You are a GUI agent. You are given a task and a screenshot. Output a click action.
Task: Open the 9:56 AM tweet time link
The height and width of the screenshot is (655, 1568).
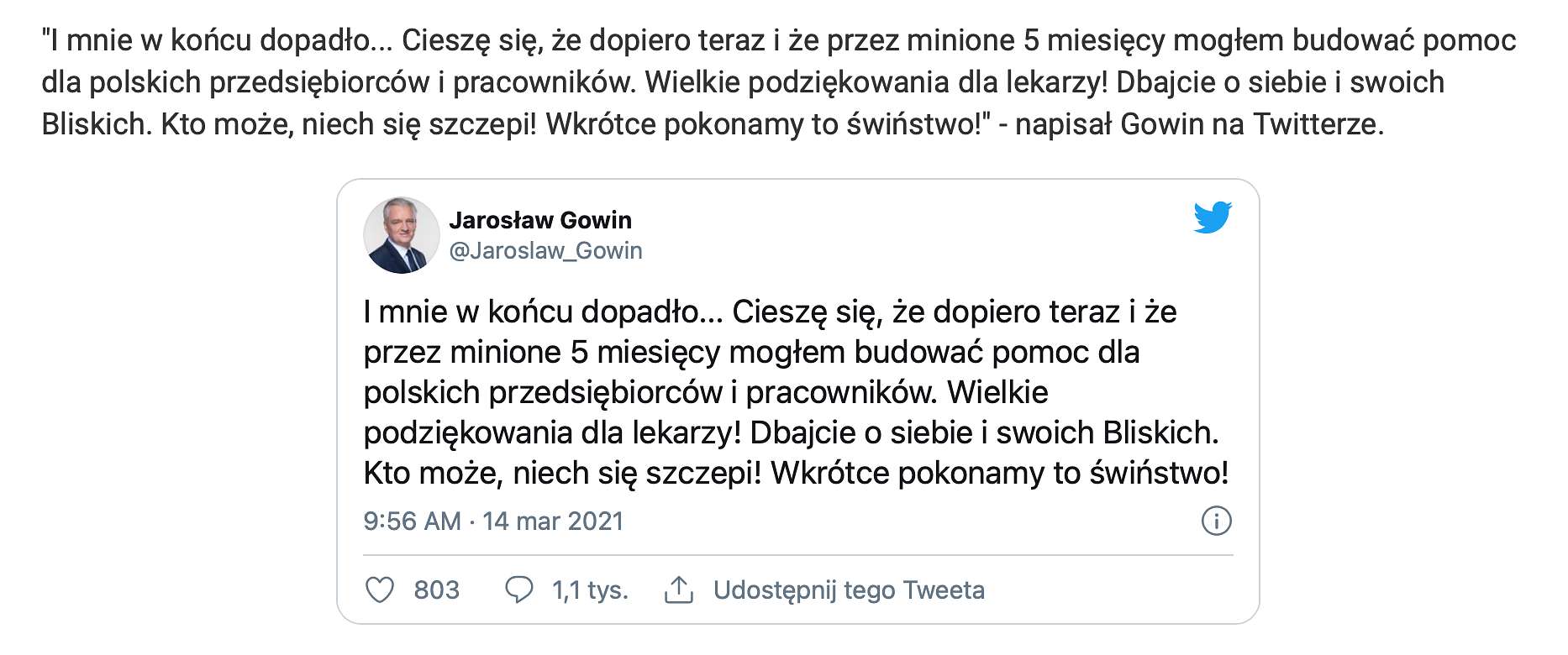click(x=413, y=521)
